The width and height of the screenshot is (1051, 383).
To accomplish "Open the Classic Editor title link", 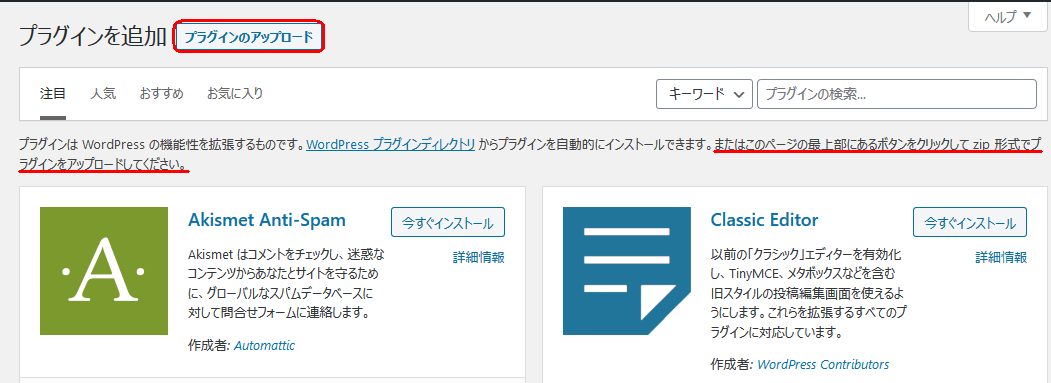I will pos(764,220).
